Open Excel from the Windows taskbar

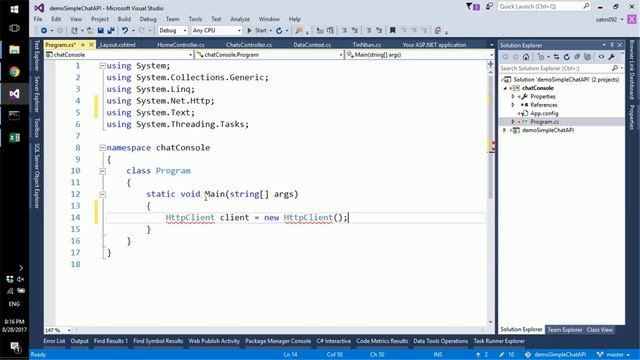pos(14,138)
